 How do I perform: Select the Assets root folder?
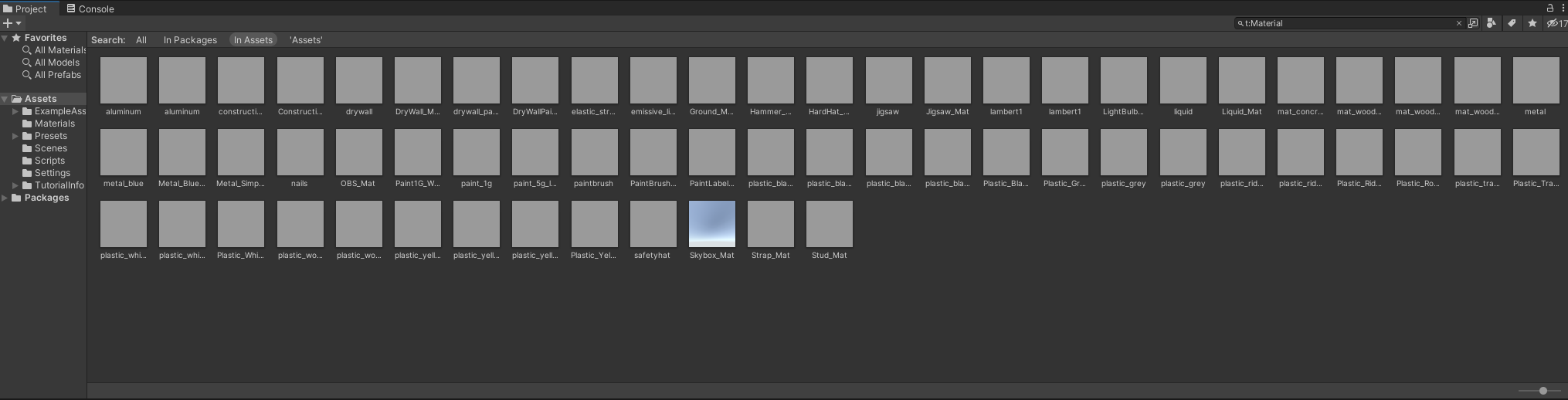(34, 99)
